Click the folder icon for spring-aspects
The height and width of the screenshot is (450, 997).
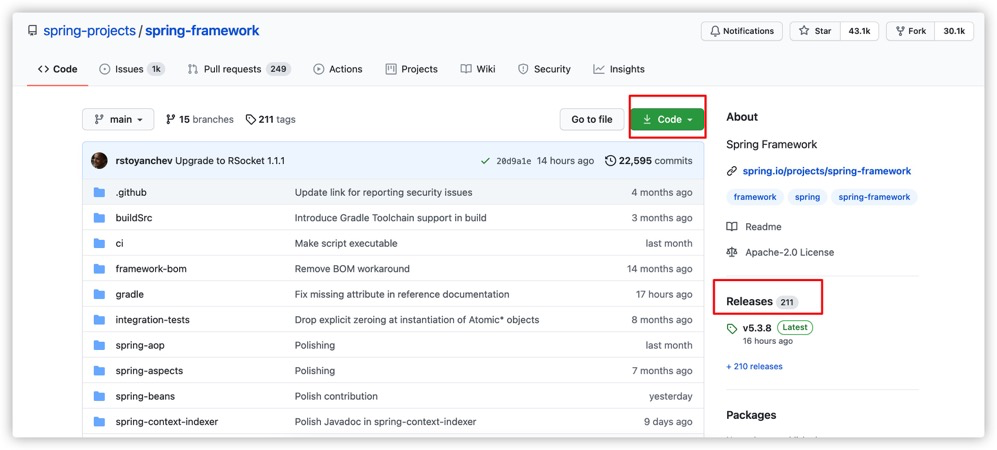[99, 371]
